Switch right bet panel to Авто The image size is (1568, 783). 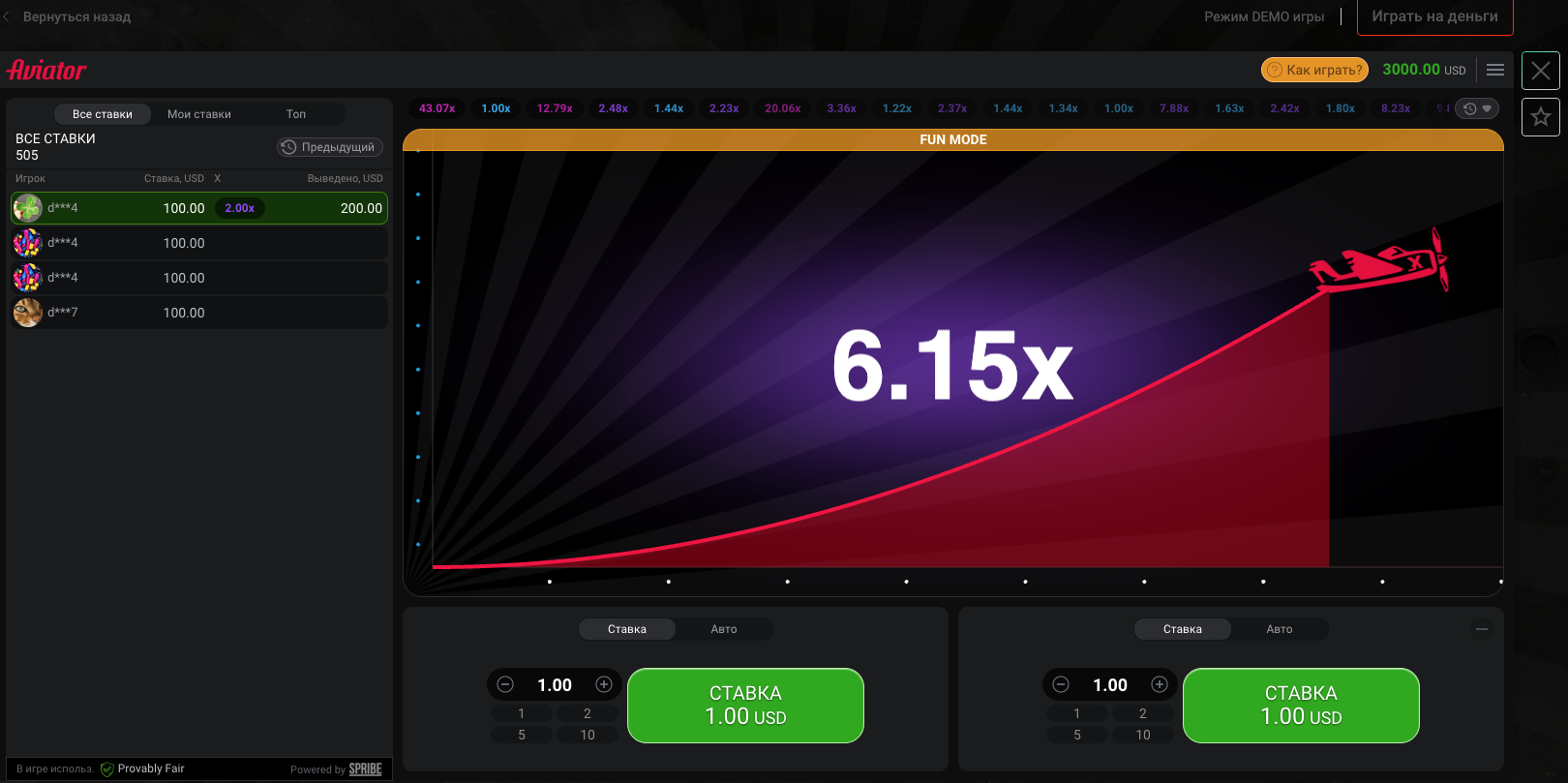[1279, 629]
